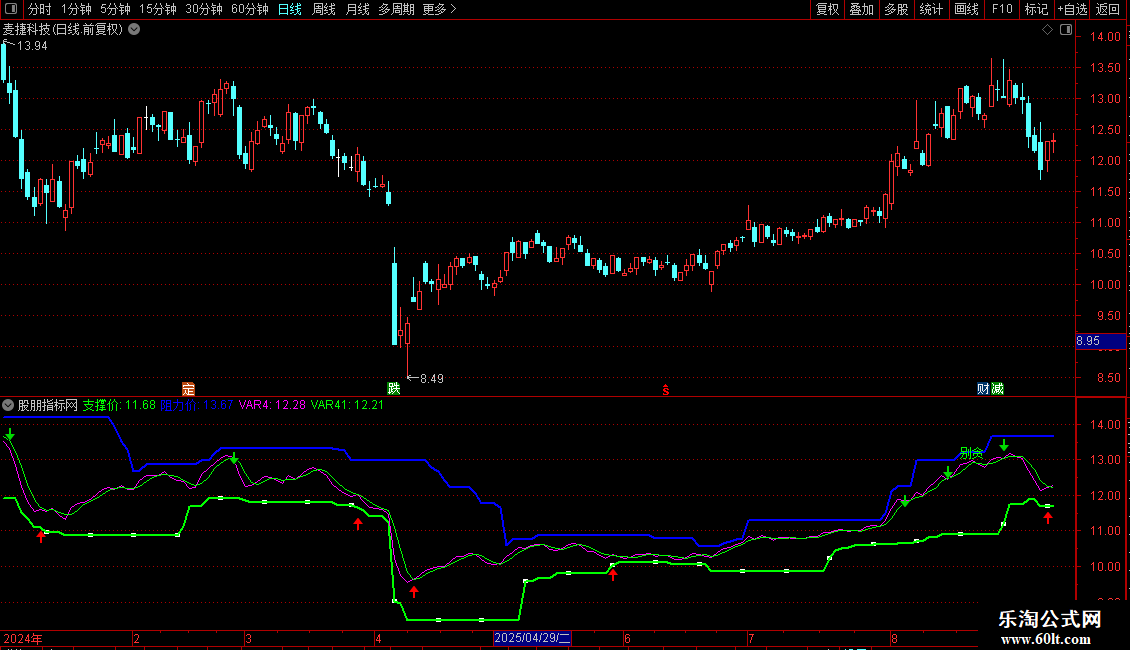Click the 多股 multi-stock button

[x=897, y=9]
